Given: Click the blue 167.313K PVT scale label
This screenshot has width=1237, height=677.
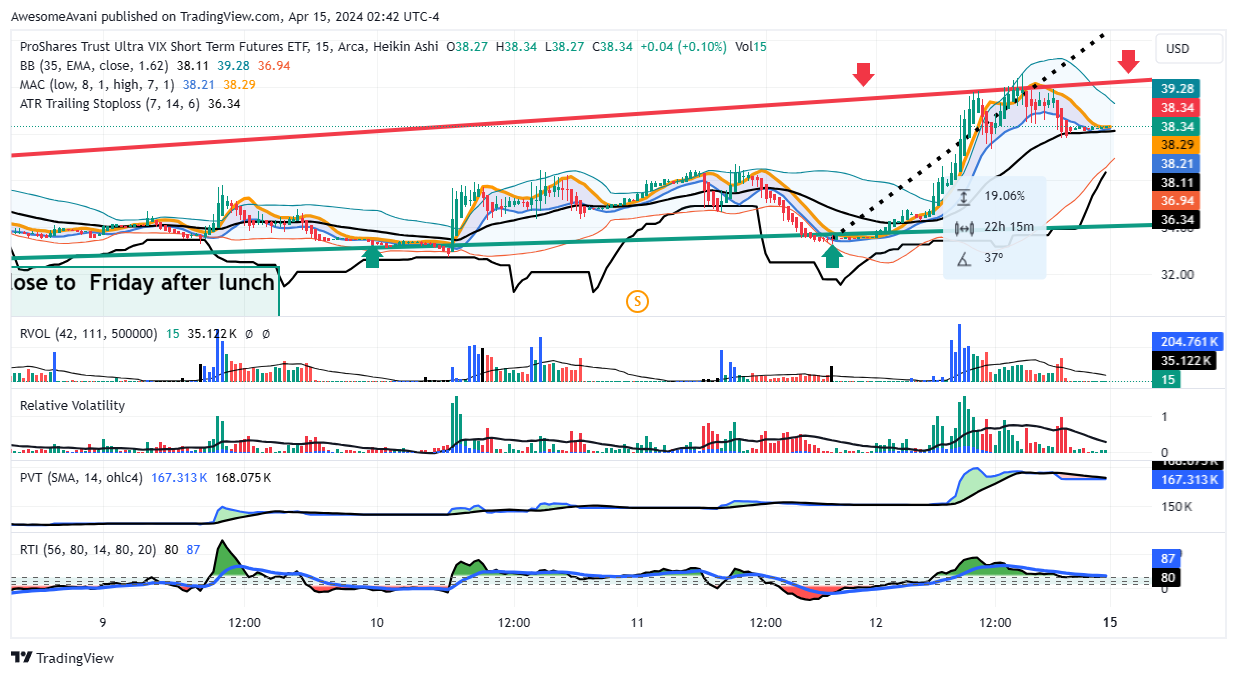Looking at the screenshot, I should coord(1187,480).
